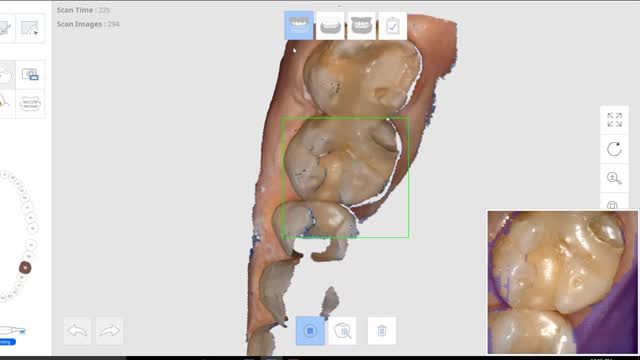The image size is (640, 360).
Task: Click the blue scanning status badge
Action: pos(7,342)
